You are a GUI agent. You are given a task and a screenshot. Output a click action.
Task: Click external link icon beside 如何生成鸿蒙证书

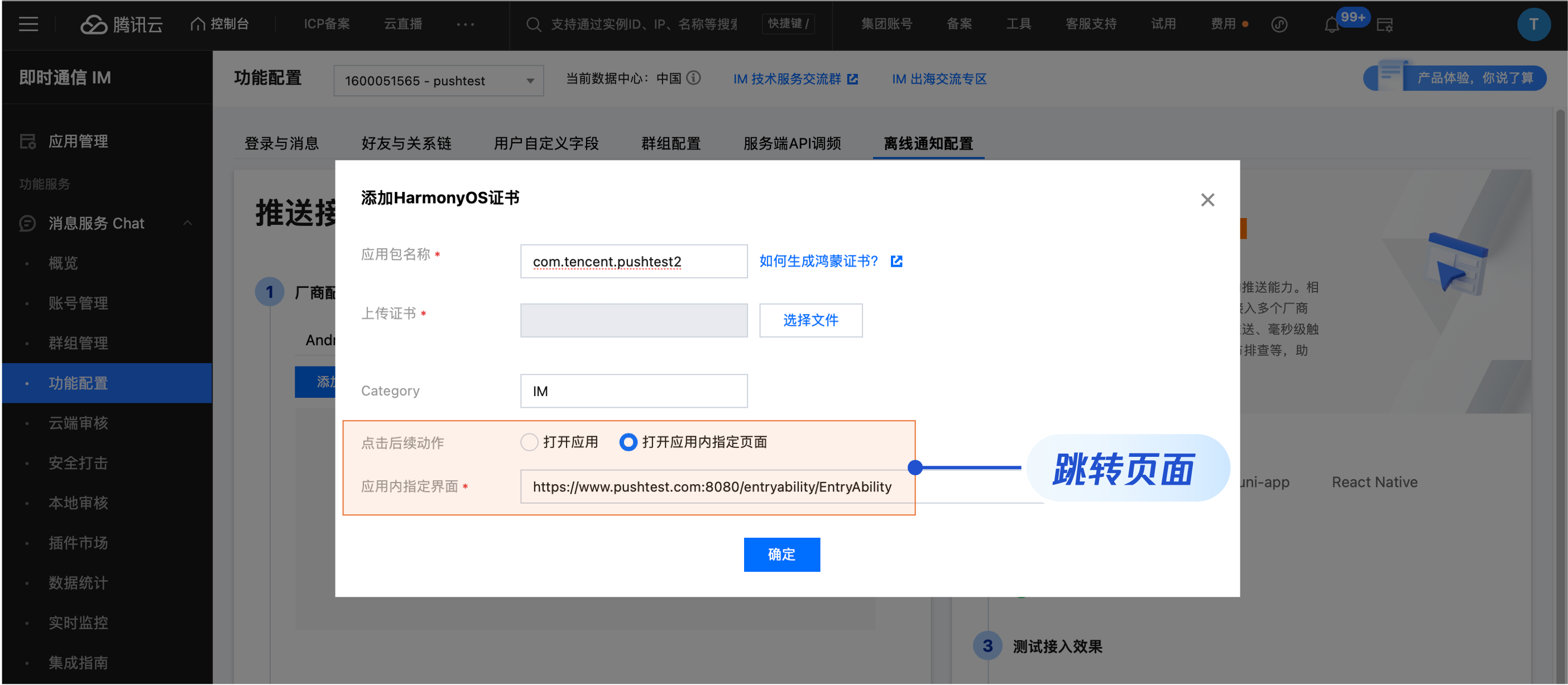(x=896, y=261)
